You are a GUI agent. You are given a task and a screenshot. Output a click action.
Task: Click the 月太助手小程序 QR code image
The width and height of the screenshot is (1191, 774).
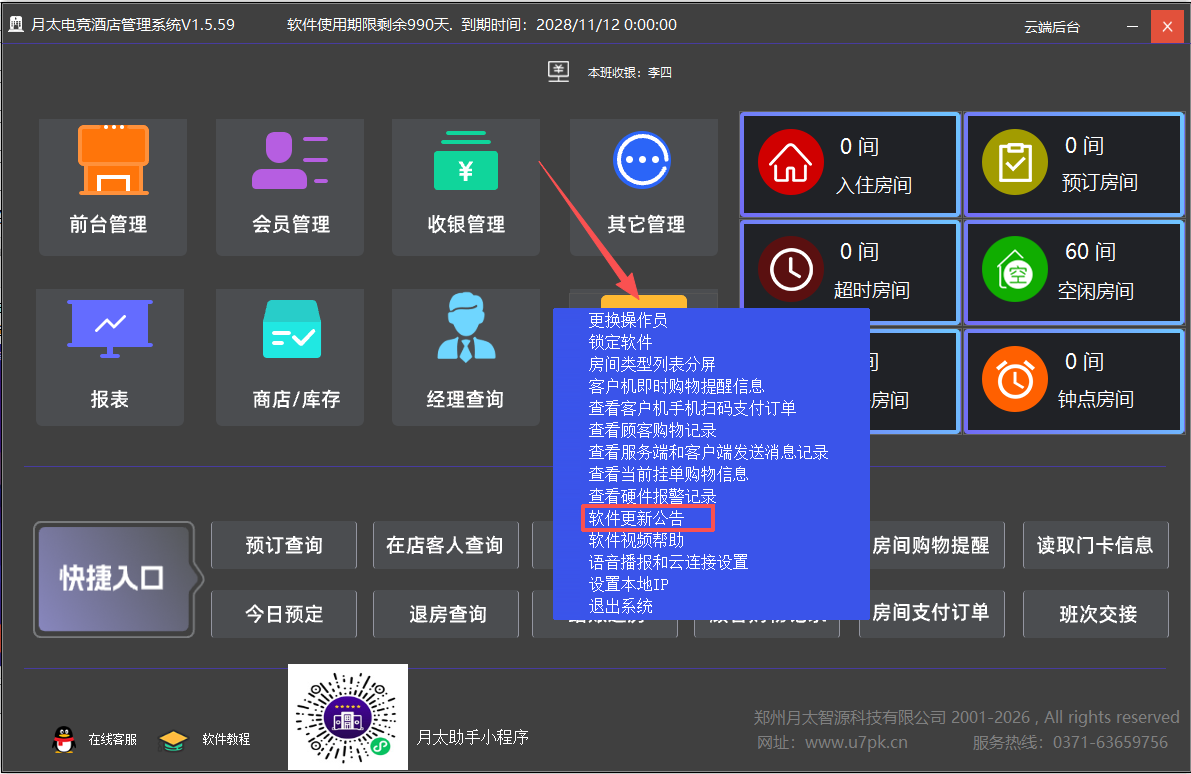[348, 717]
